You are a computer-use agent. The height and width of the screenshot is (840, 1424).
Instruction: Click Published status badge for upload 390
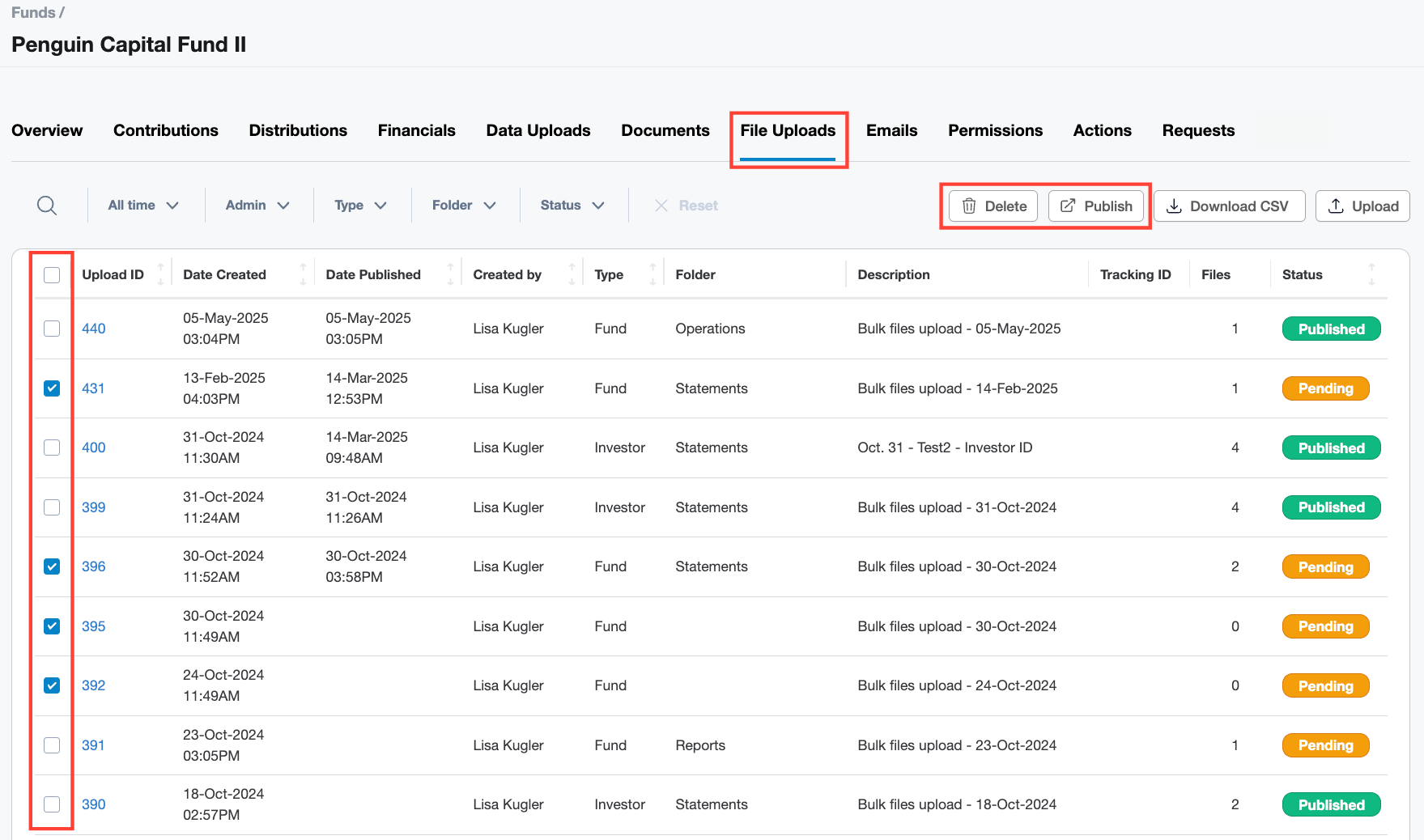click(x=1332, y=804)
